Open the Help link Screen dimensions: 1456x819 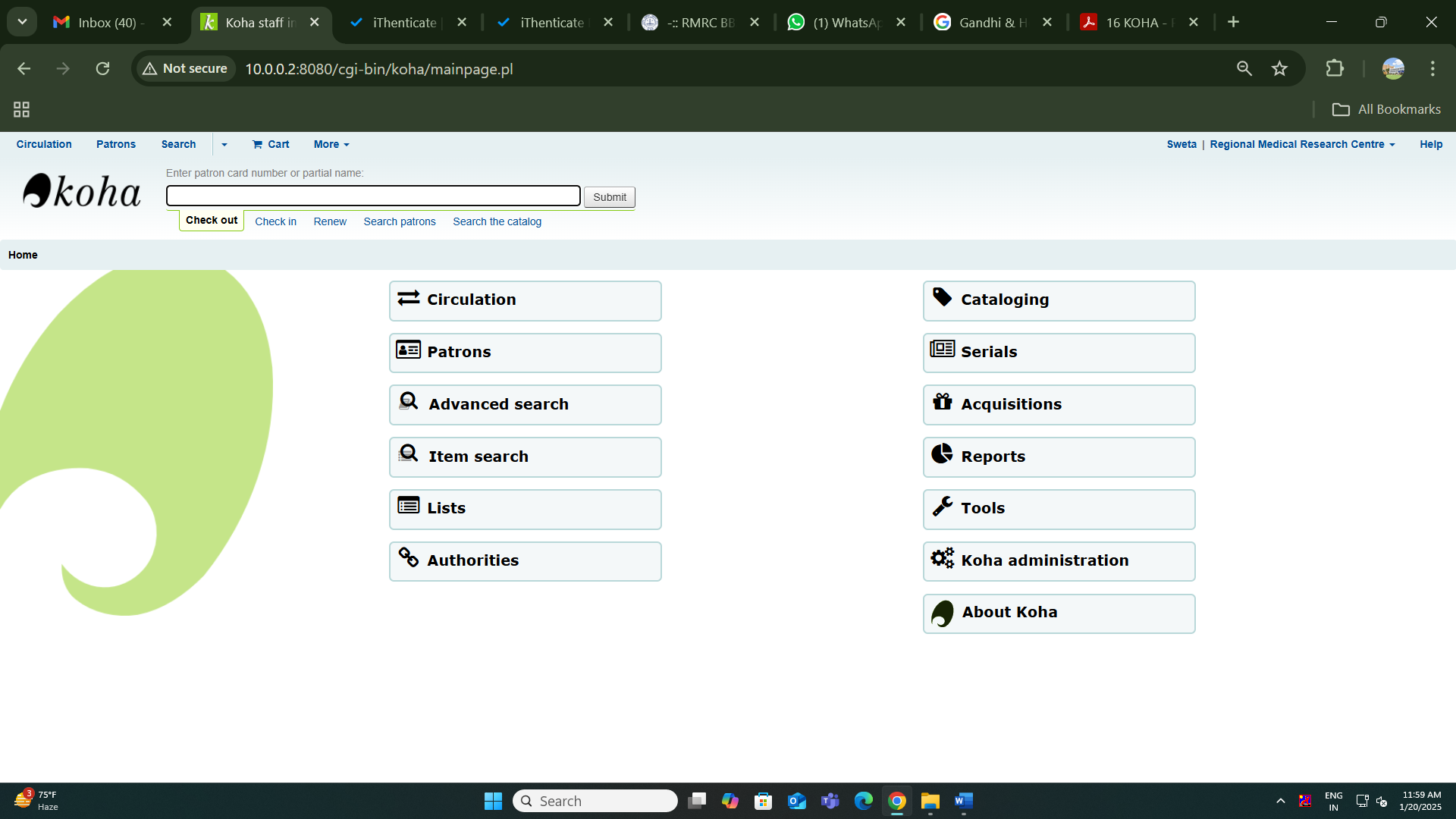1431,144
